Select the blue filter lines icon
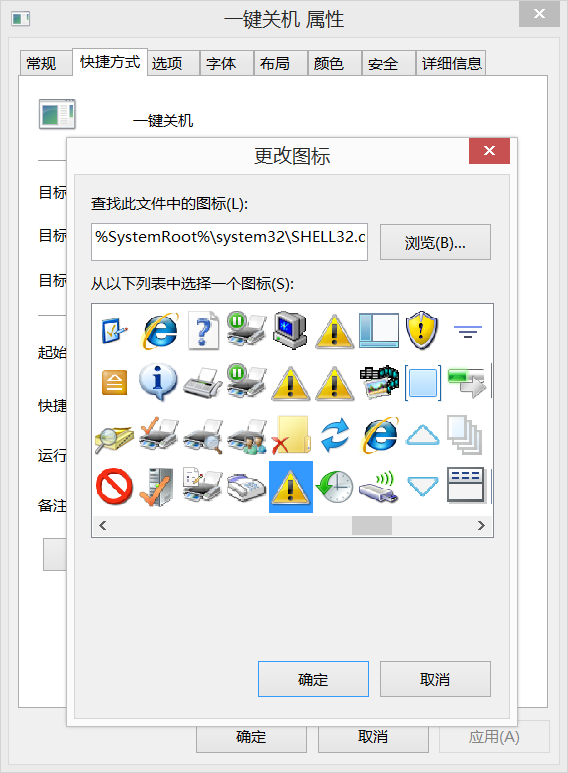This screenshot has width=568, height=773. (467, 331)
